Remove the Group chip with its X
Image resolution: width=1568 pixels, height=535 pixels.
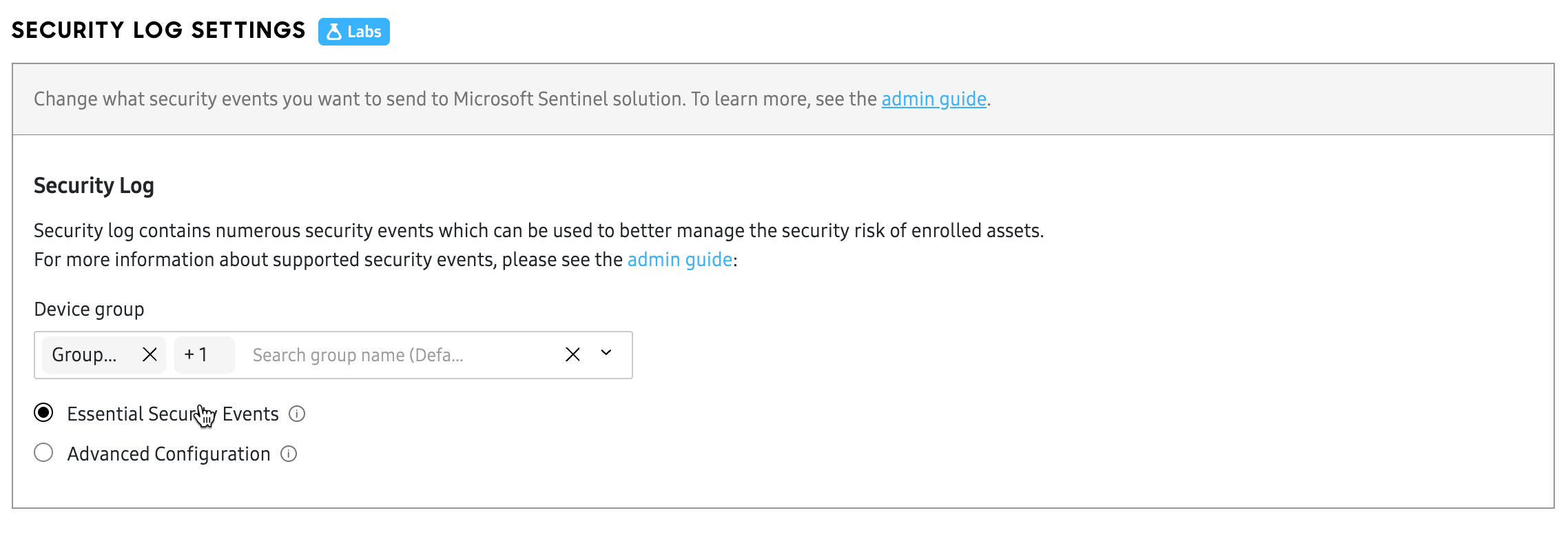[149, 354]
